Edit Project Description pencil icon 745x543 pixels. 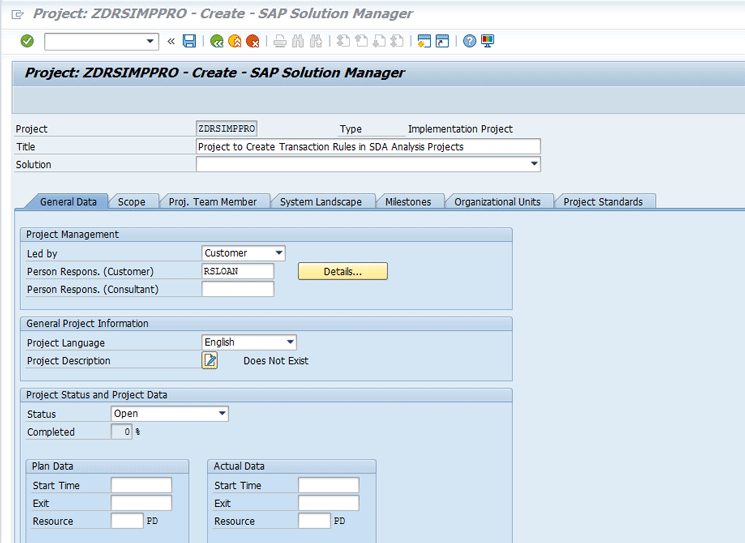pyautogui.click(x=210, y=361)
